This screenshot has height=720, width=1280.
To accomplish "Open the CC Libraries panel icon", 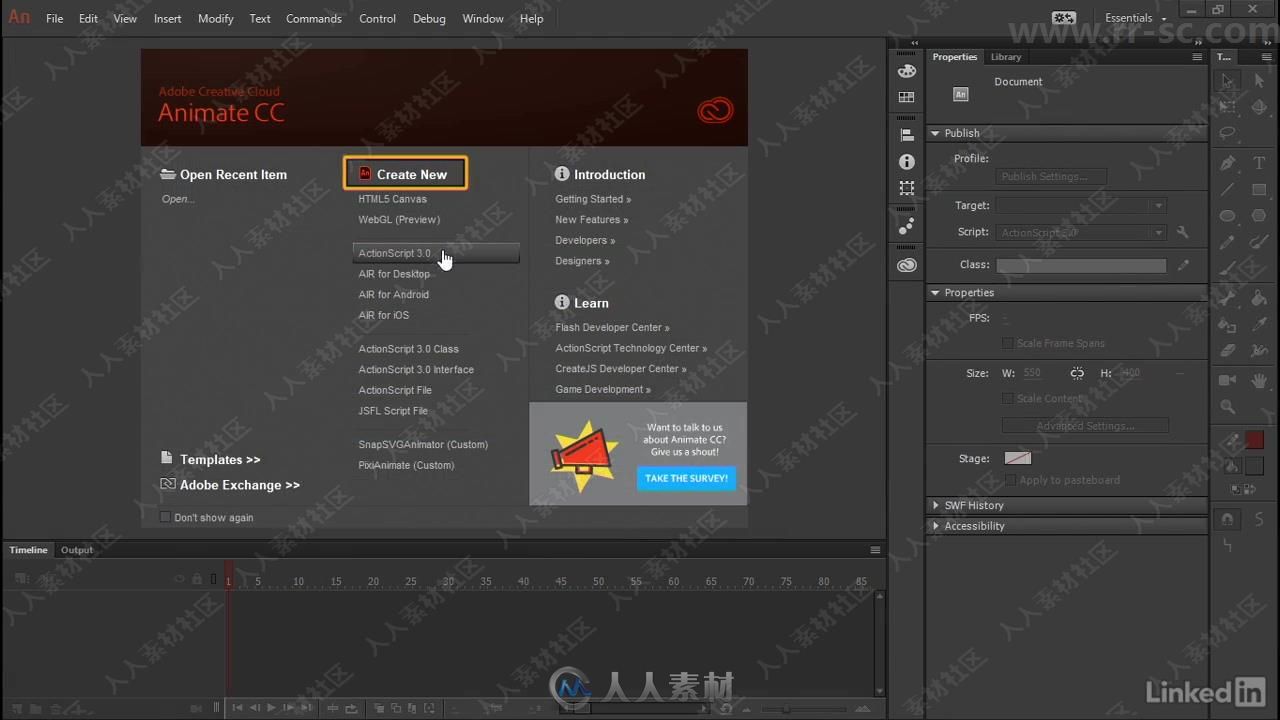I will (907, 265).
